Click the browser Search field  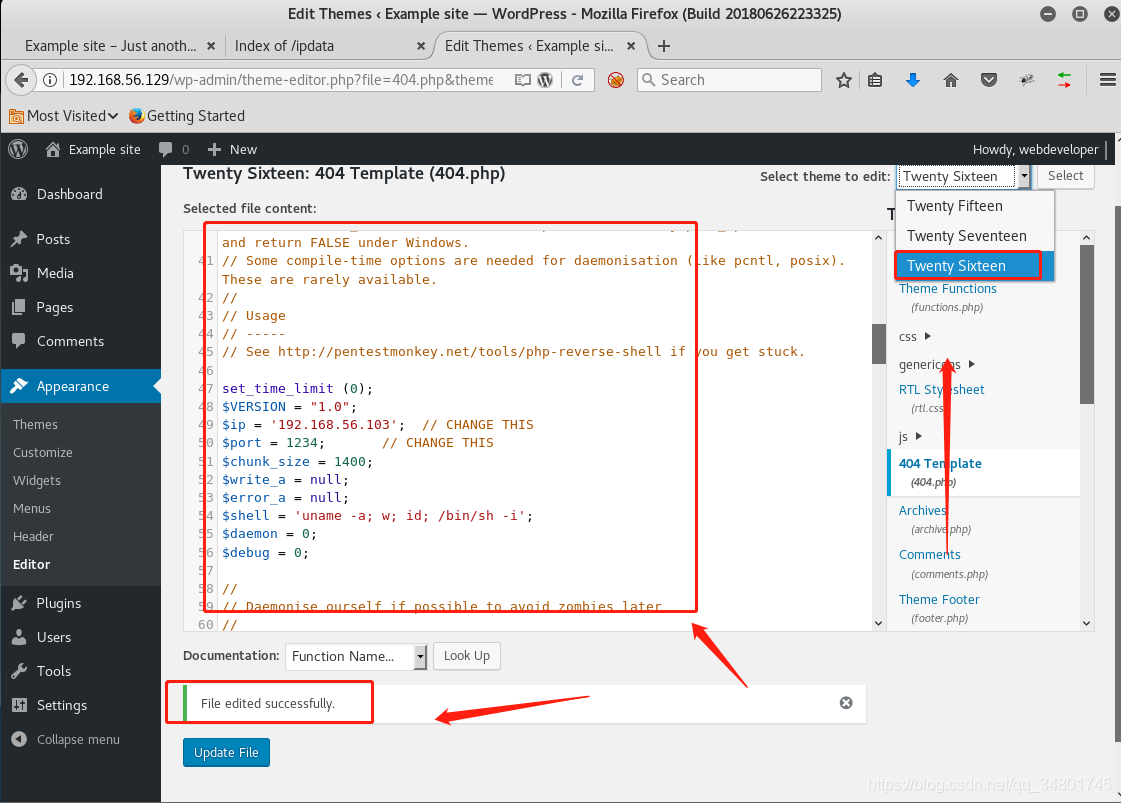[729, 80]
